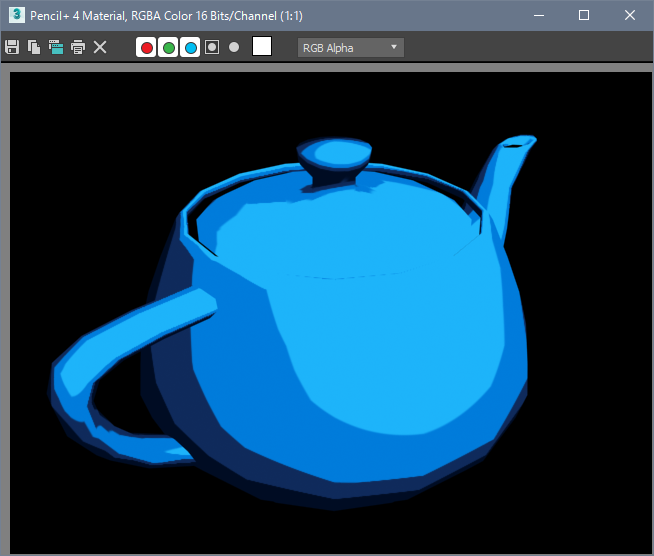Close the Pencil+ 4 Material window

coord(630,15)
